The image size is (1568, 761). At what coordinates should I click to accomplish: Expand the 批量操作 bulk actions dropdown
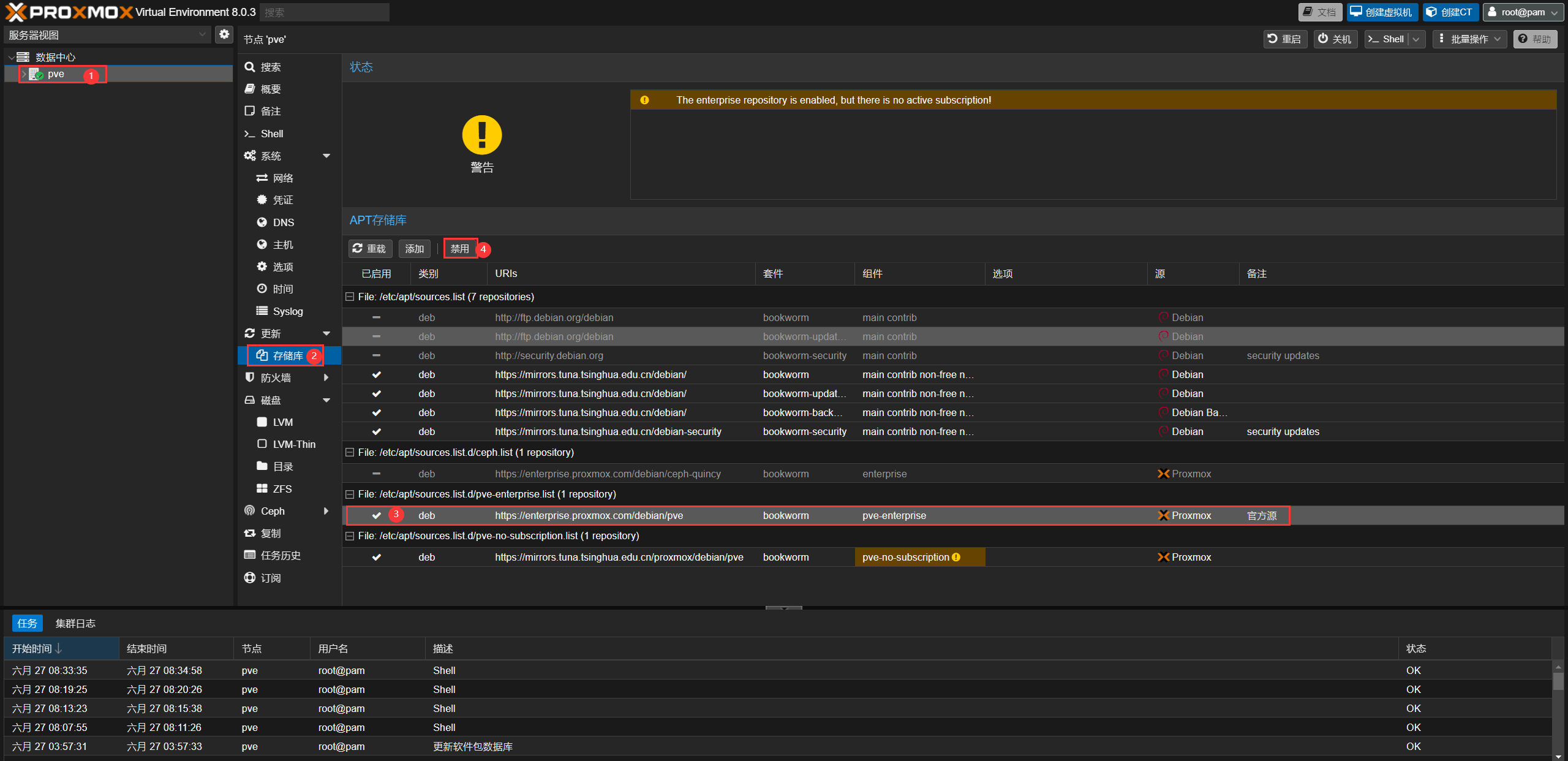click(1470, 39)
